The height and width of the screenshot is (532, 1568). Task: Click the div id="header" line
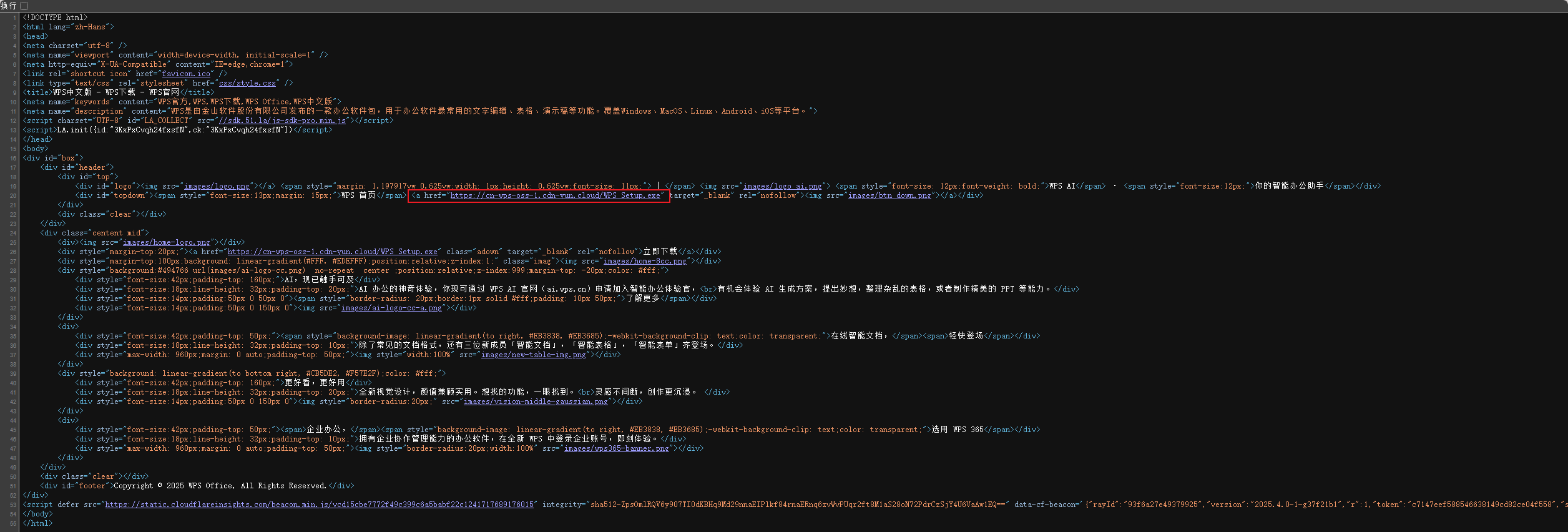(x=77, y=167)
